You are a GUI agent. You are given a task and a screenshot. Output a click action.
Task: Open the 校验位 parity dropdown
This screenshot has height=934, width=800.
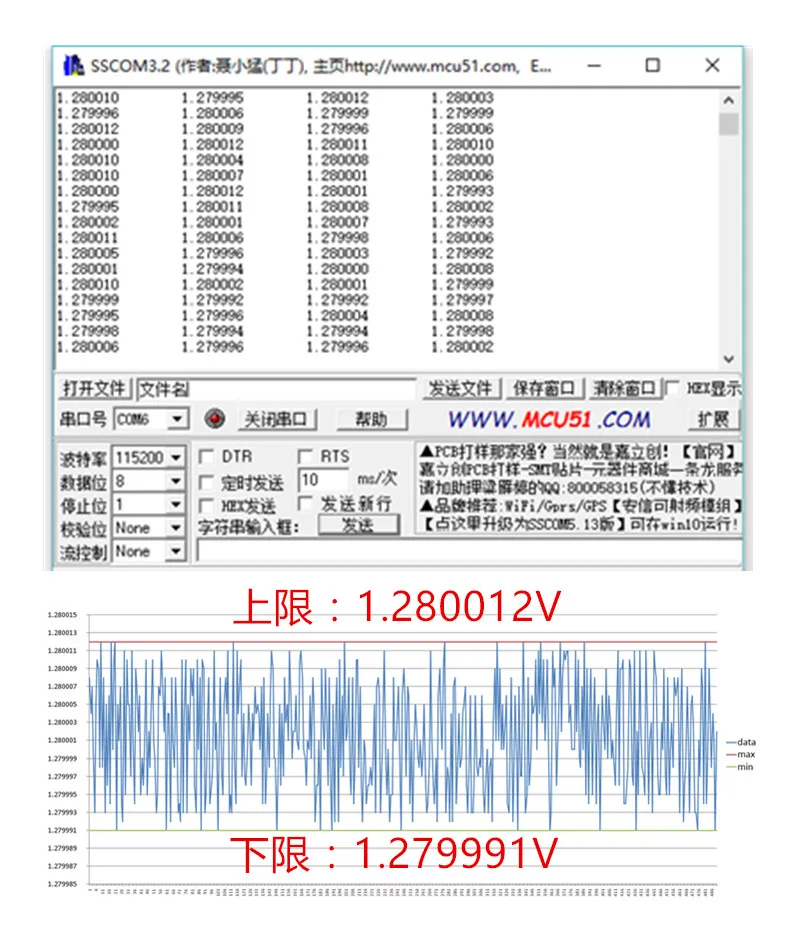tap(176, 528)
